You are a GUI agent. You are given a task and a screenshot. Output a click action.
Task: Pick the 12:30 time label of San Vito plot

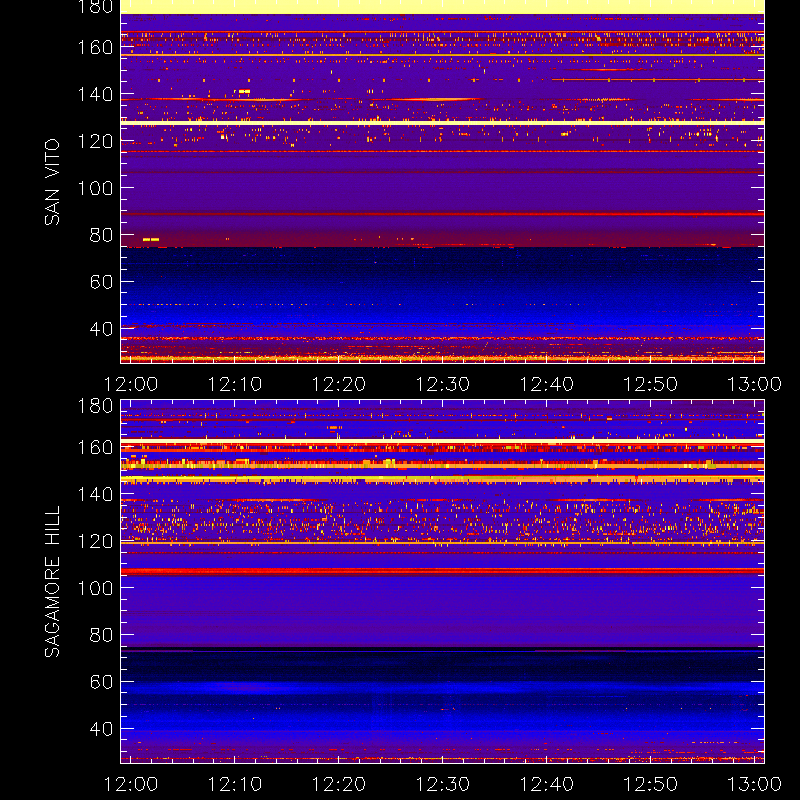pos(442,384)
